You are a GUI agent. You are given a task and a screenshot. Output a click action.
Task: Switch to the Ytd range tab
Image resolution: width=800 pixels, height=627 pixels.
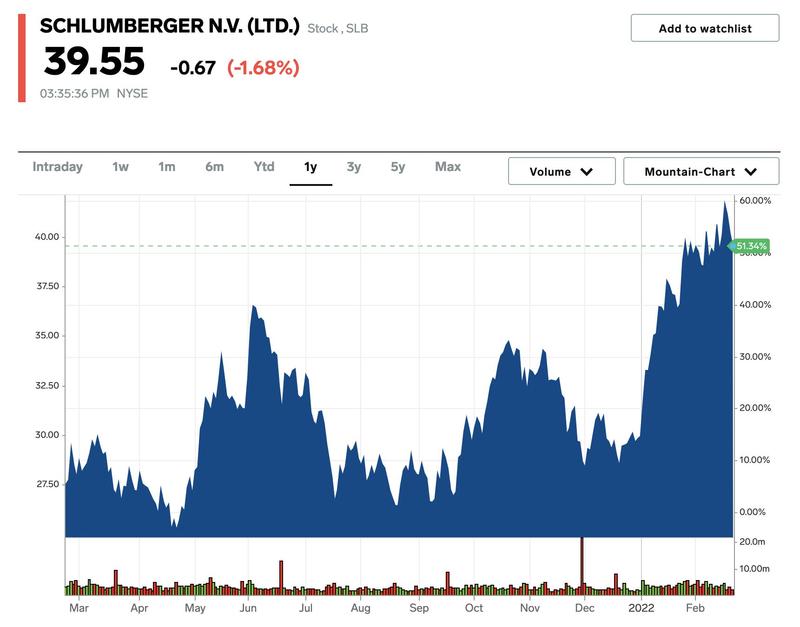point(264,167)
